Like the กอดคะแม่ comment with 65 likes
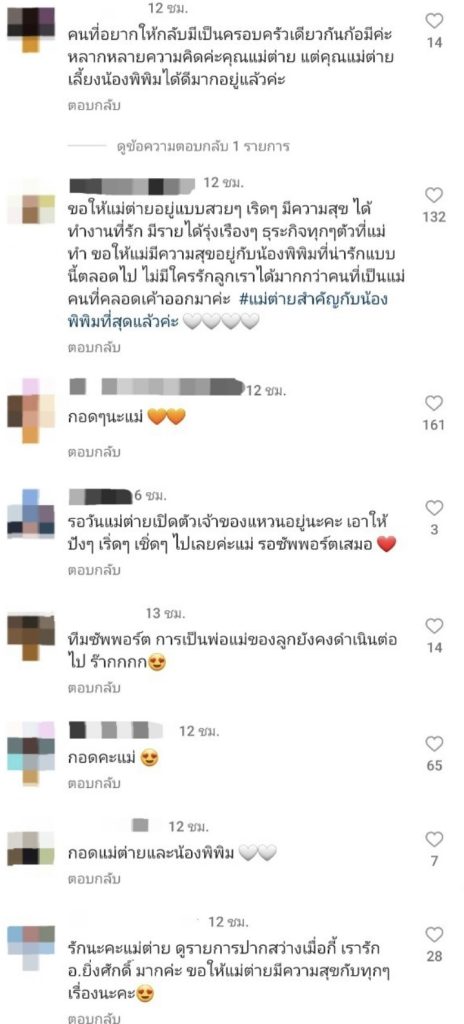This screenshot has height=1024, width=464. pos(434,743)
